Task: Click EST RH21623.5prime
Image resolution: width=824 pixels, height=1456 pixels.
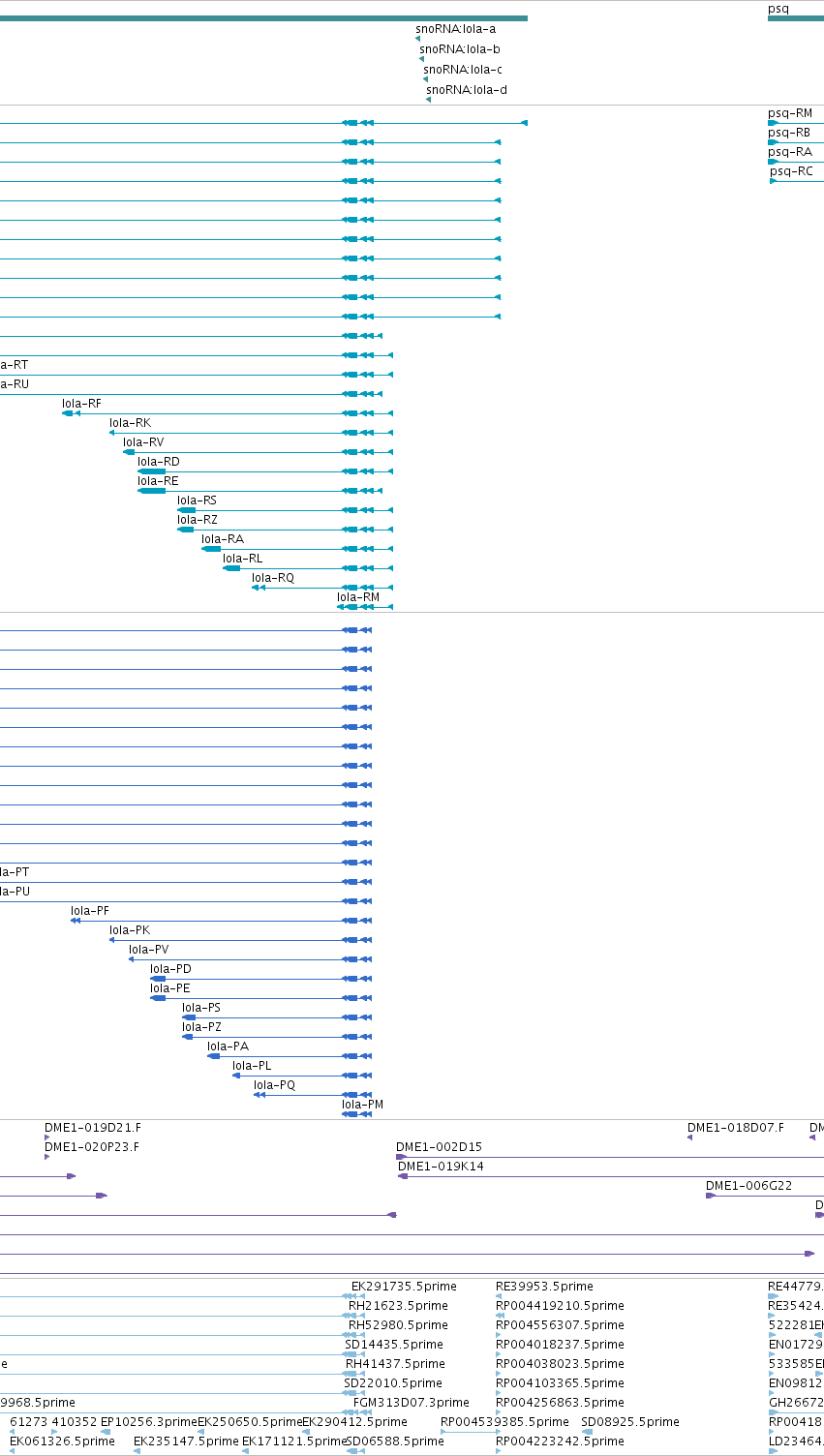Action: pyautogui.click(x=399, y=1306)
